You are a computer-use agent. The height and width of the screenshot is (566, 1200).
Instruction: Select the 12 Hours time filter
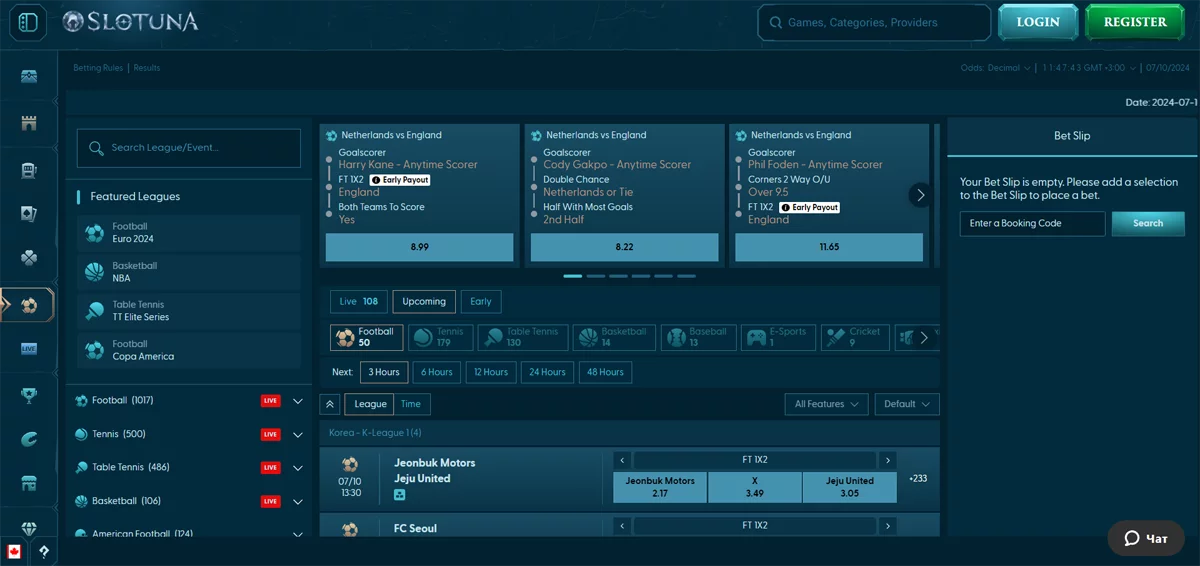pyautogui.click(x=490, y=372)
